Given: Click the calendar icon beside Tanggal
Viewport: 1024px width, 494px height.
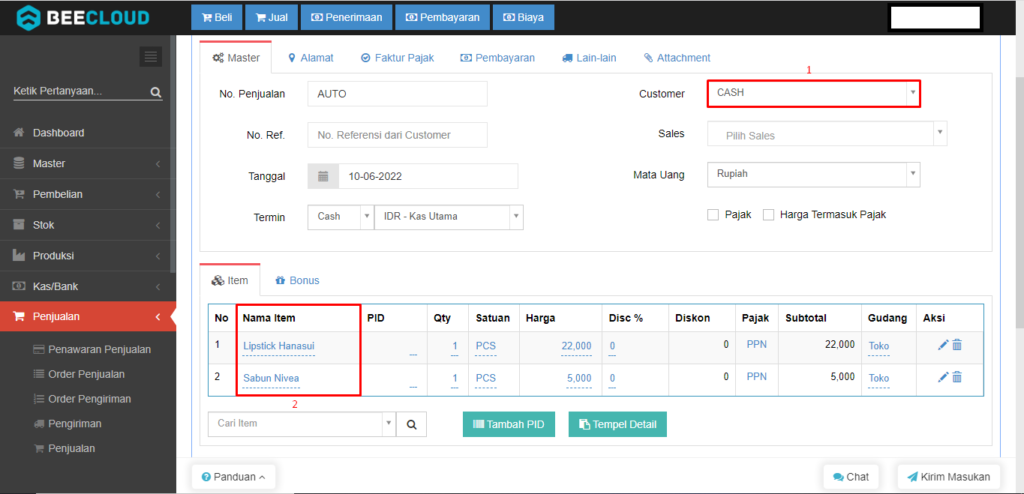Looking at the screenshot, I should (x=323, y=176).
